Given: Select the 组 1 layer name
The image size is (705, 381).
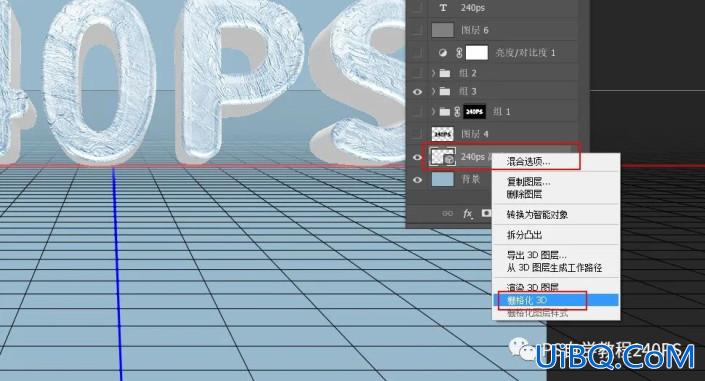Looking at the screenshot, I should [501, 112].
